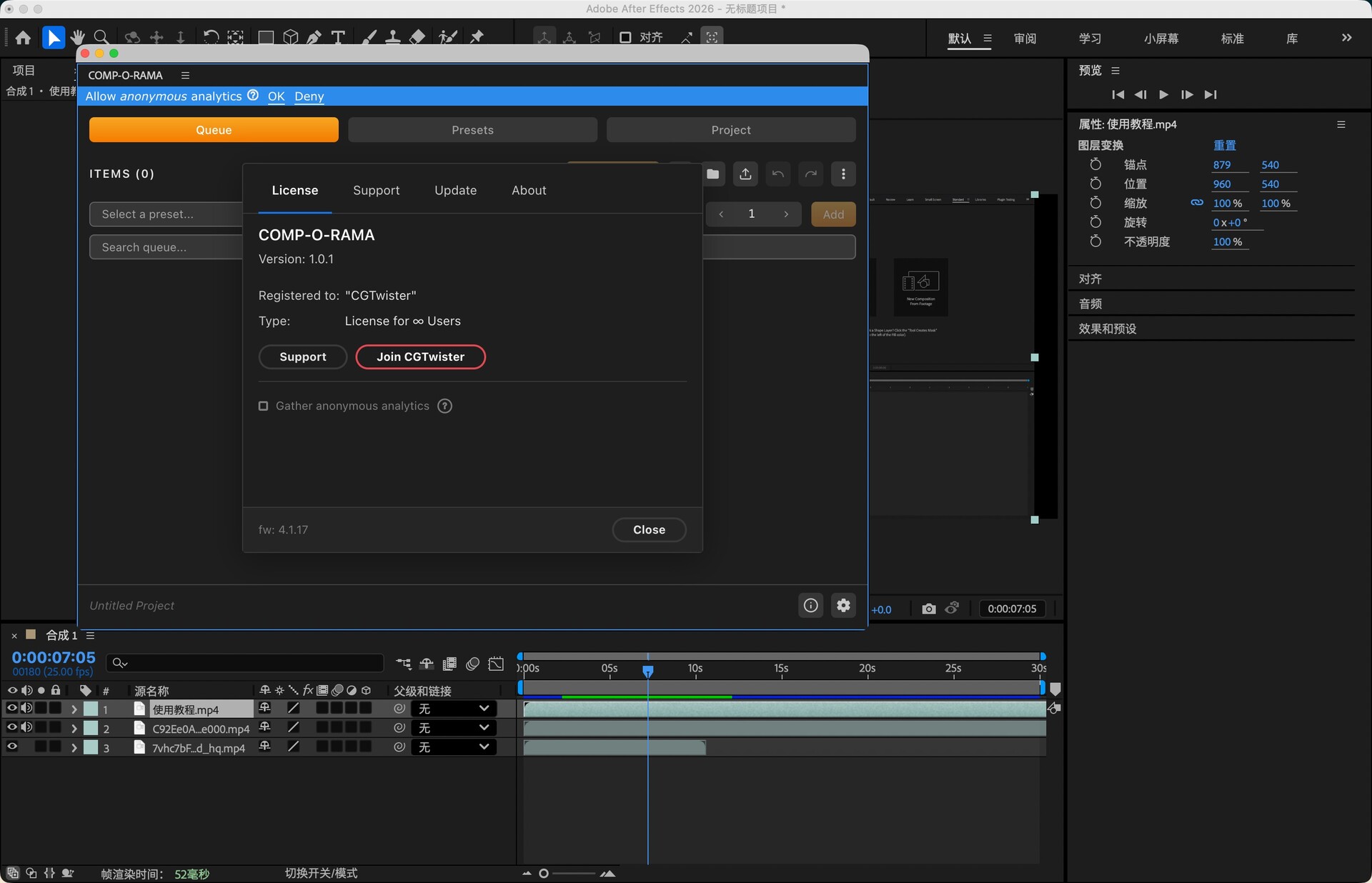Switch to the About tab in dialog
Image resolution: width=1372 pixels, height=883 pixels.
pyautogui.click(x=529, y=191)
